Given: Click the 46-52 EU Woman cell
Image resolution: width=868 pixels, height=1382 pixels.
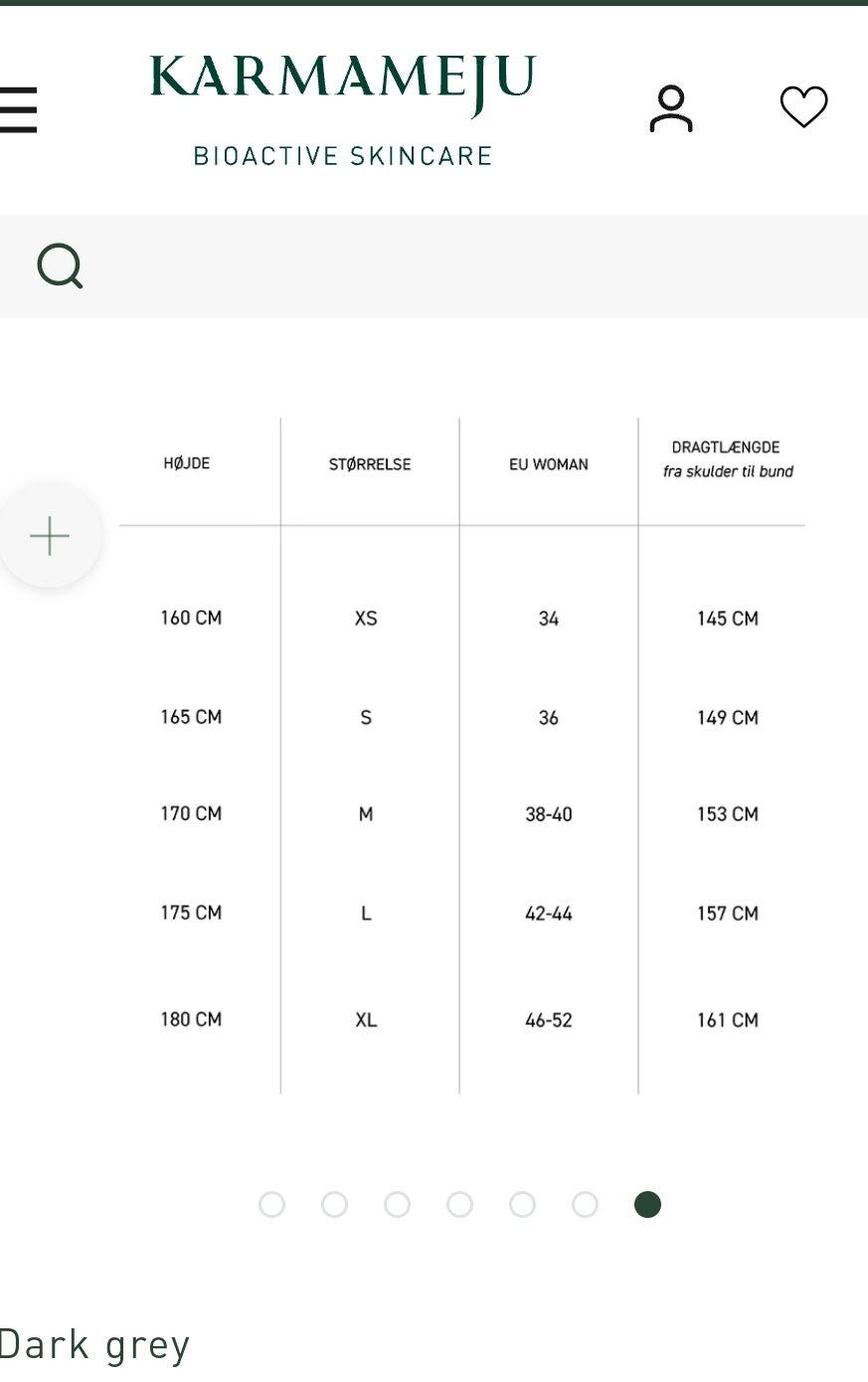Looking at the screenshot, I should click(x=549, y=1020).
